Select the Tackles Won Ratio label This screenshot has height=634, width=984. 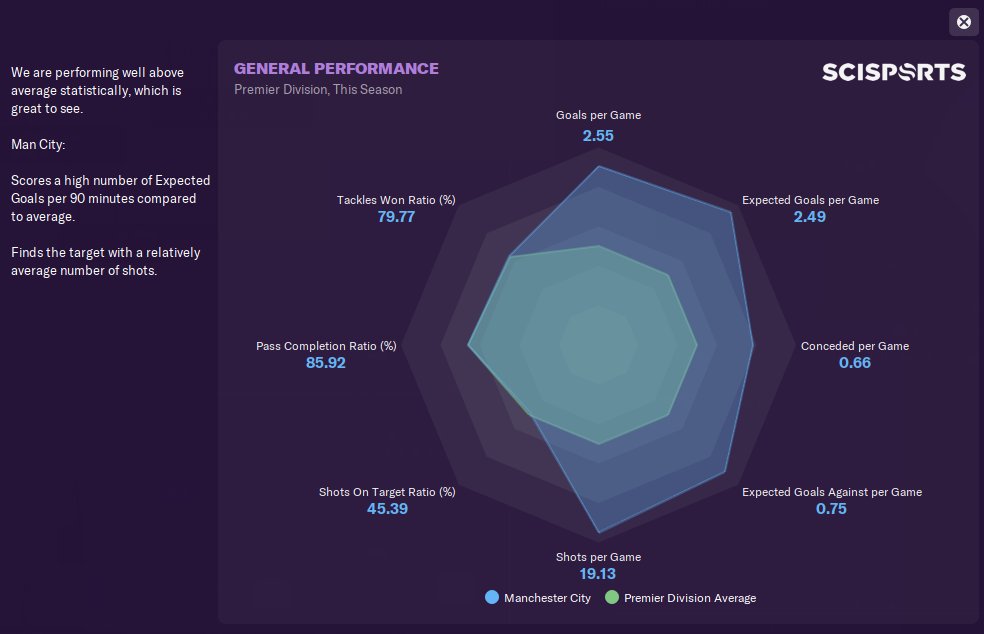[x=396, y=200]
